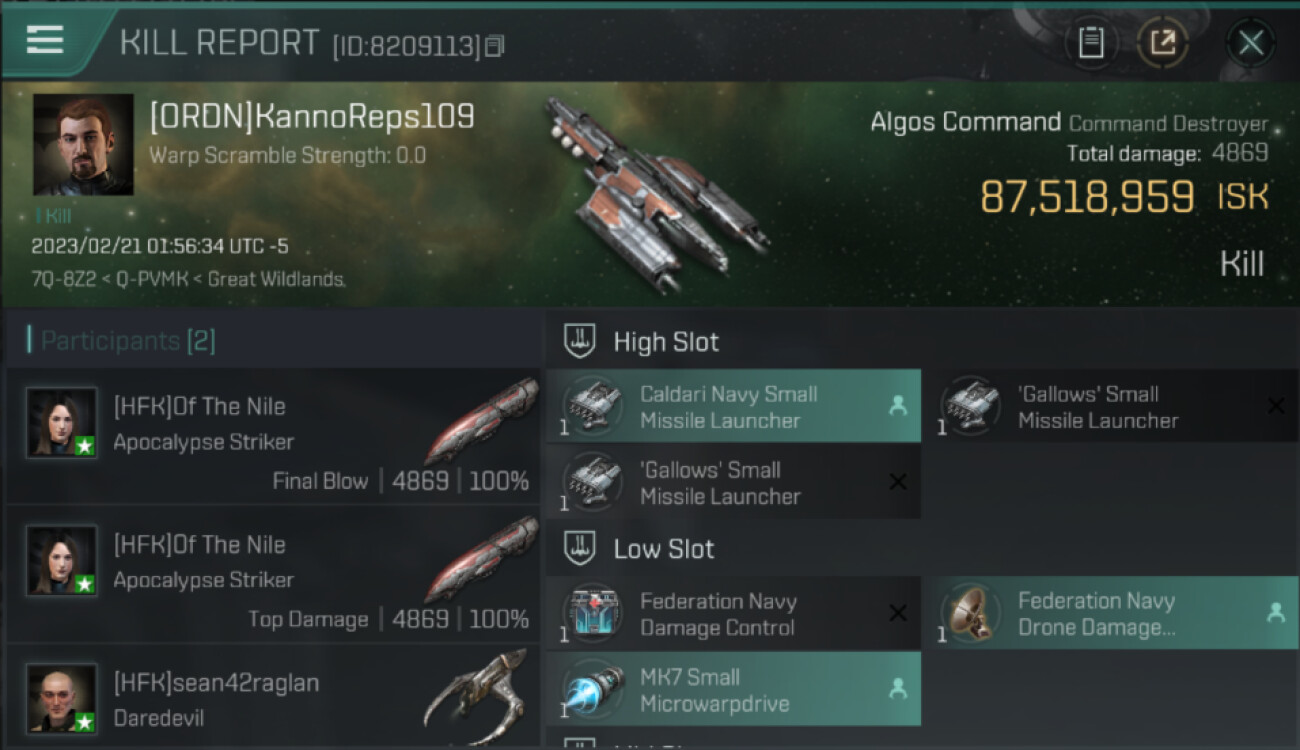Click the Caldari Navy Small Missile Launcher icon
The width and height of the screenshot is (1300, 750).
pos(592,407)
